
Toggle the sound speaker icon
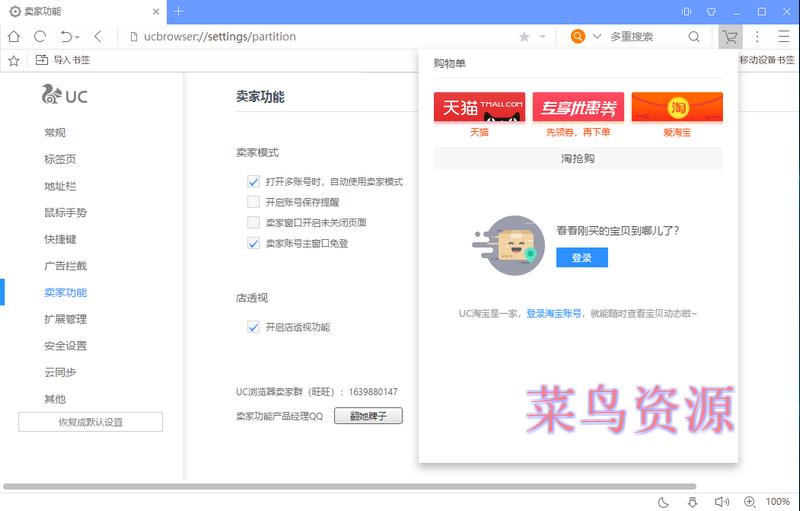tap(721, 502)
